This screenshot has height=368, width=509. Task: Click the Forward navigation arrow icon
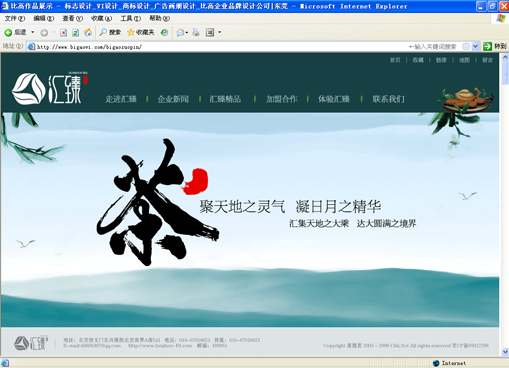click(x=44, y=32)
